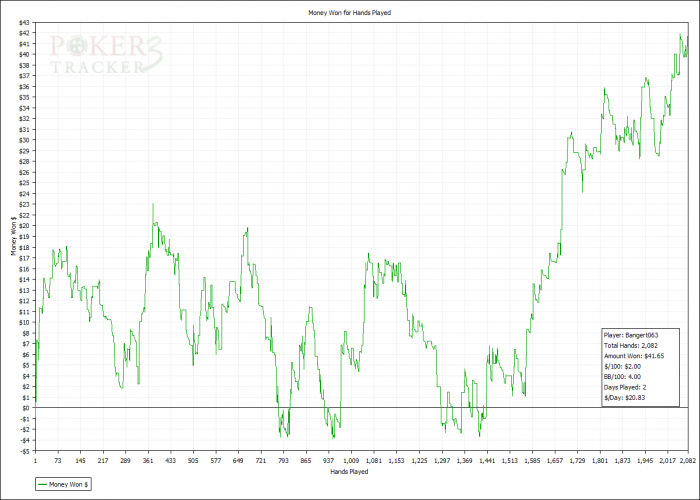
Task: Click the '1,009' x-axis tick label
Action: (351, 461)
